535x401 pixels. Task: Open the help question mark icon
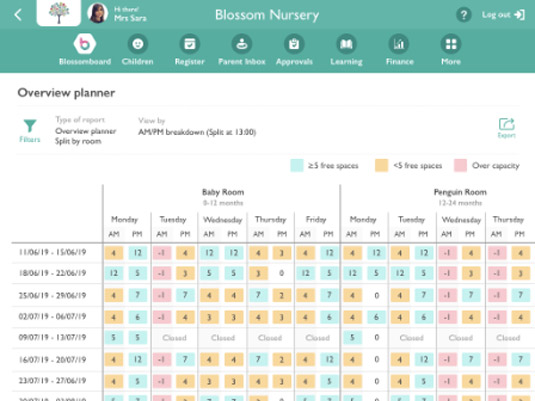pyautogui.click(x=463, y=15)
